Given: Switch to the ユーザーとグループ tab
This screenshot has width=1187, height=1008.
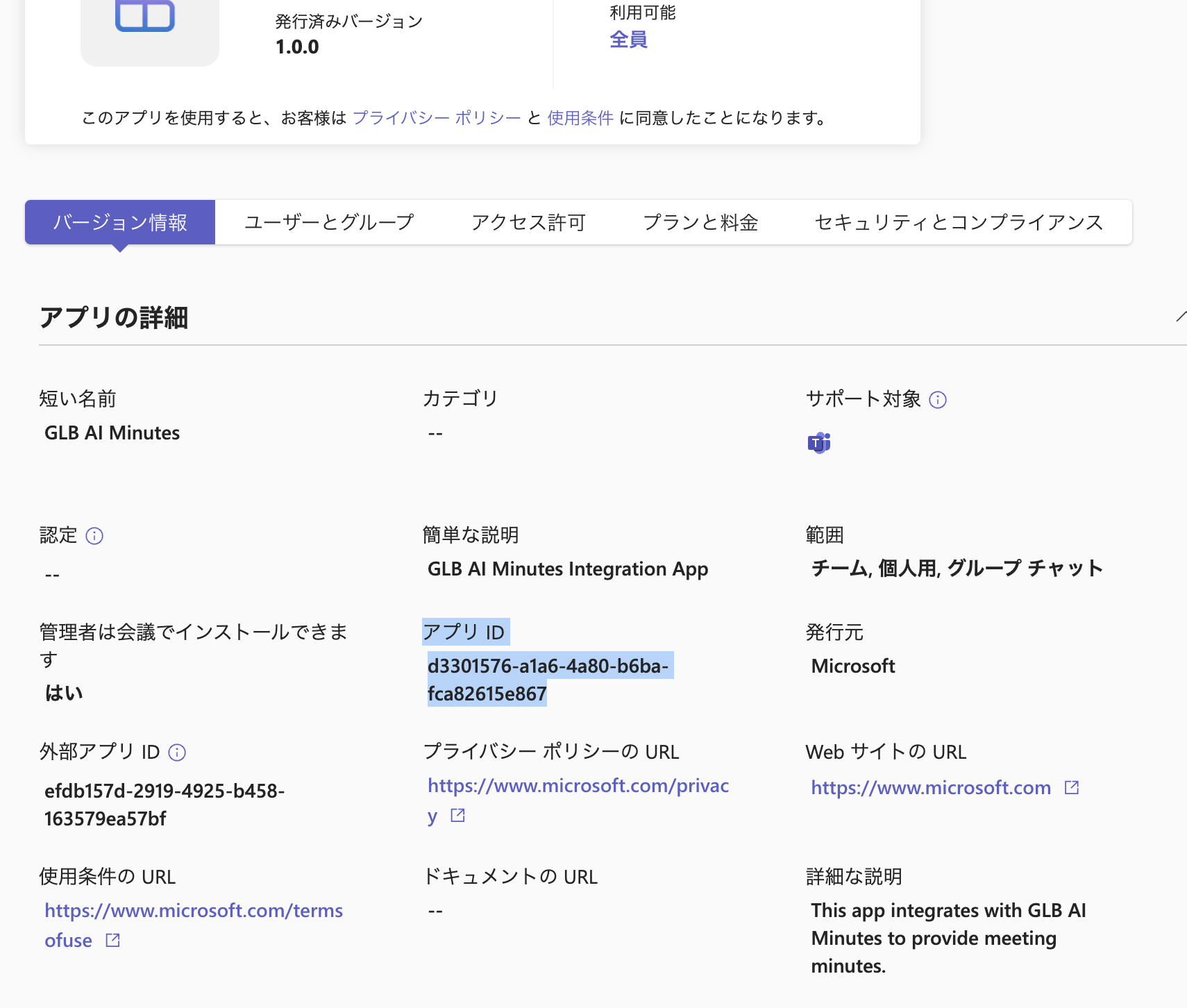Looking at the screenshot, I should [x=328, y=222].
